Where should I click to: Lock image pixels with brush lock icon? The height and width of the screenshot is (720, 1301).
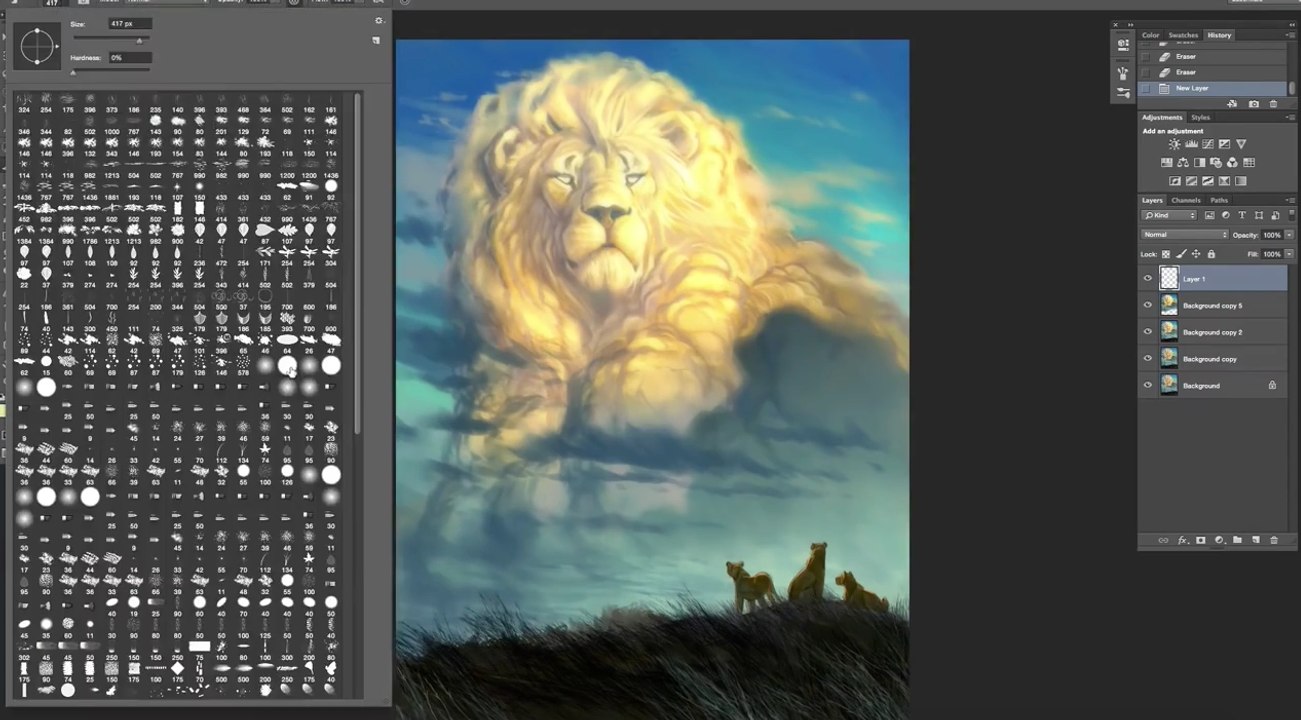coord(1181,254)
